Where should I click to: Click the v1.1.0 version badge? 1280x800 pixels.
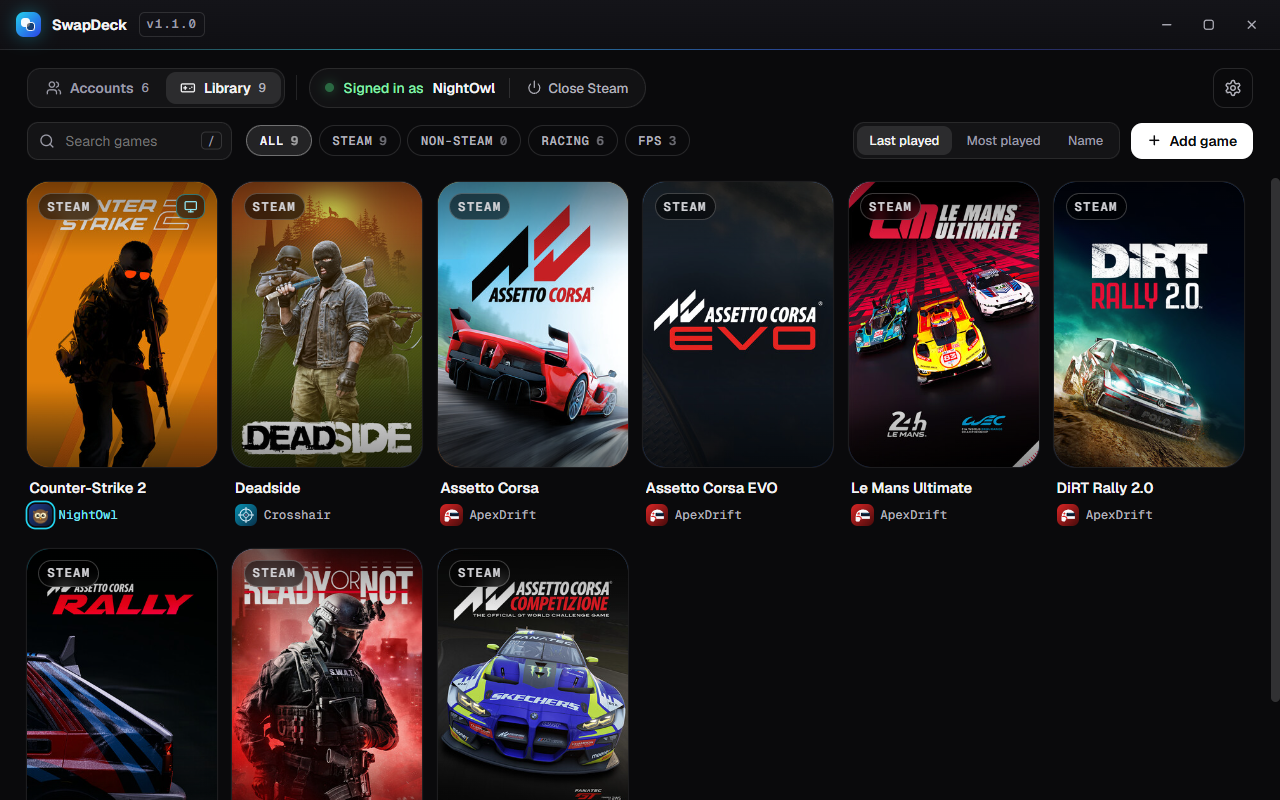(x=172, y=24)
